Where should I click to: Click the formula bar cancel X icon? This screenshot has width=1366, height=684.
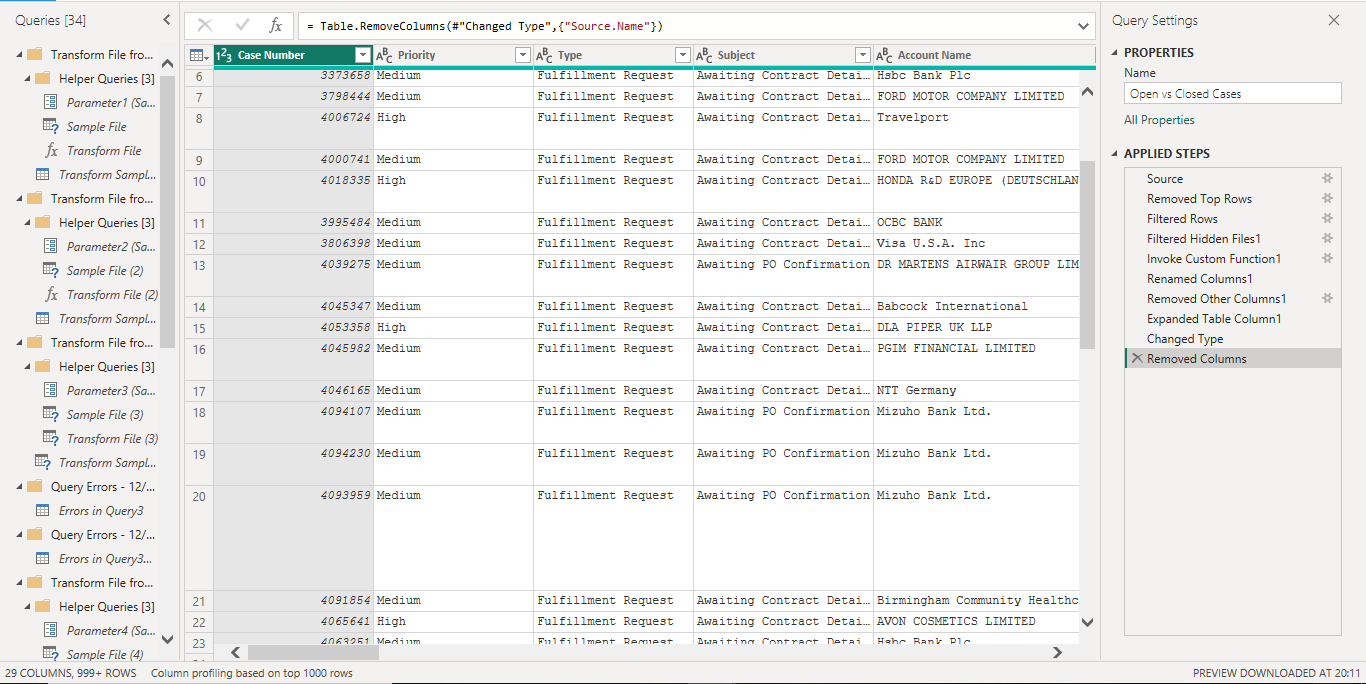pos(205,26)
